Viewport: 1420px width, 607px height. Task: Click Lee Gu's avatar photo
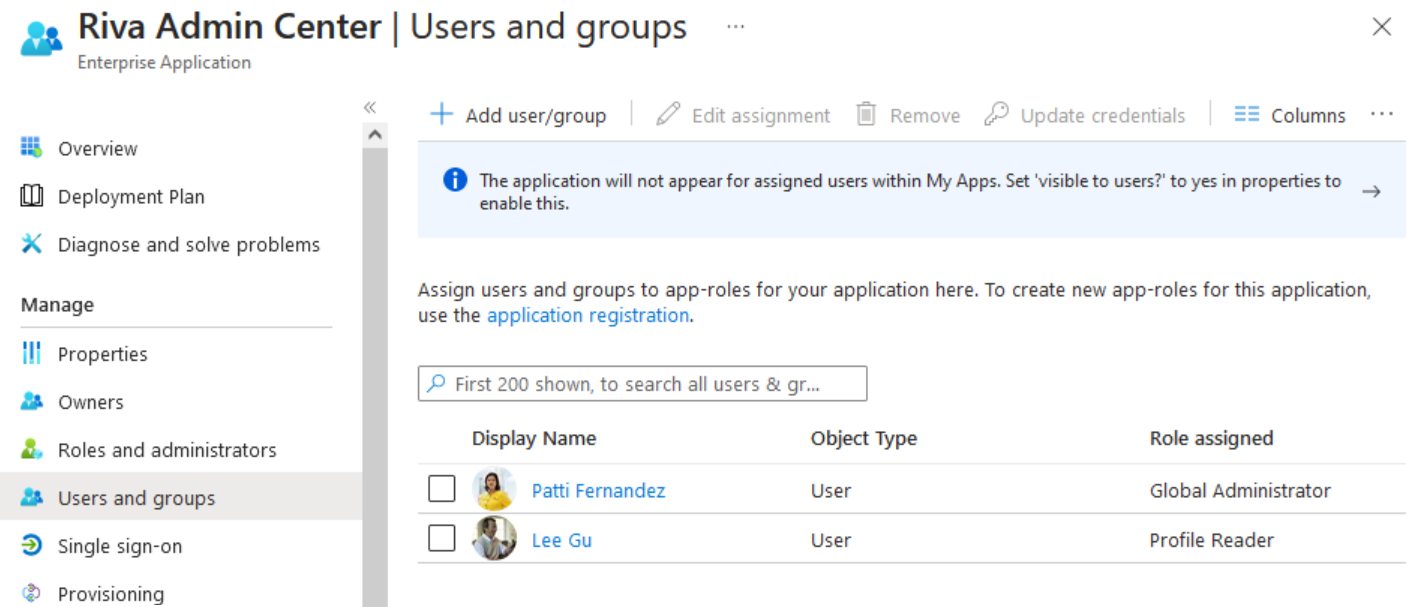tap(494, 538)
